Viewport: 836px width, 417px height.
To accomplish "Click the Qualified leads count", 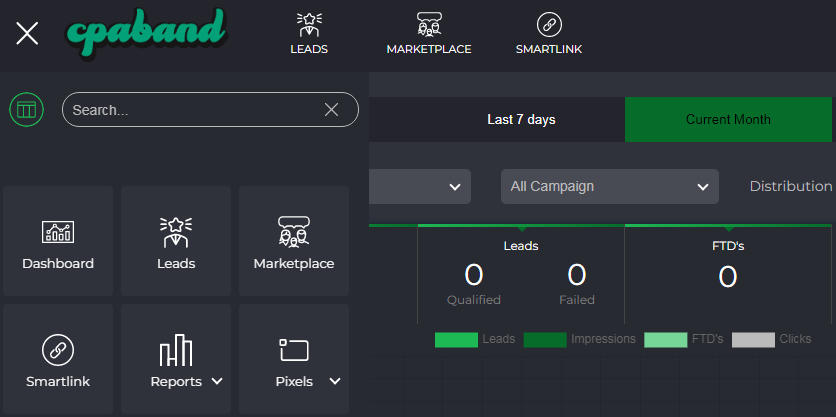I will pos(473,275).
